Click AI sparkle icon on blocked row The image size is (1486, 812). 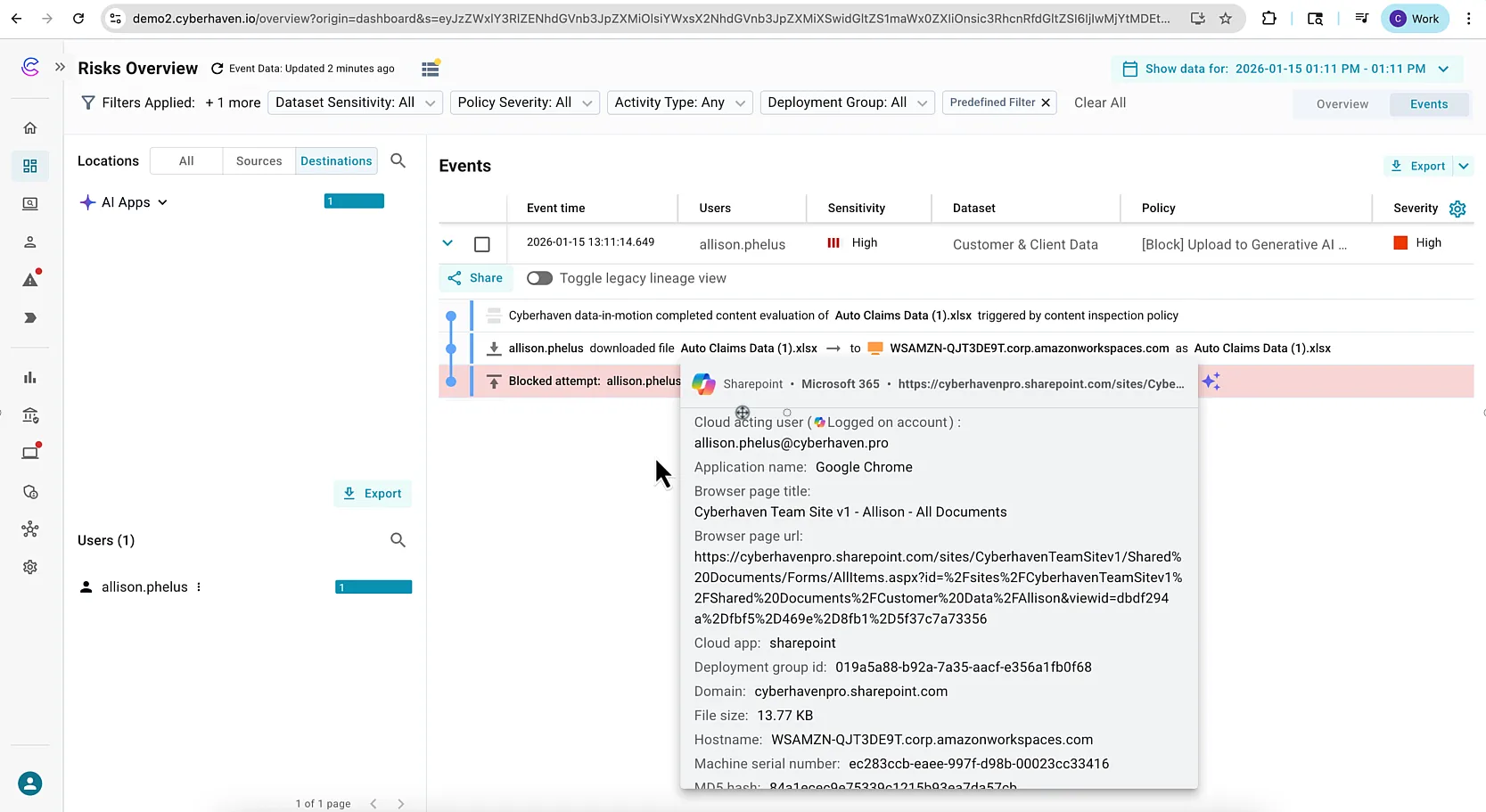[1211, 381]
